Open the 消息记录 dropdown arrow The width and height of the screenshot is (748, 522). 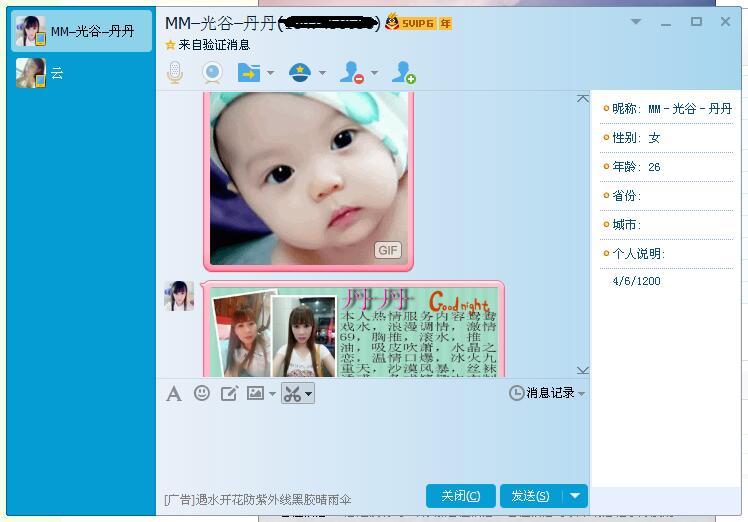click(582, 394)
